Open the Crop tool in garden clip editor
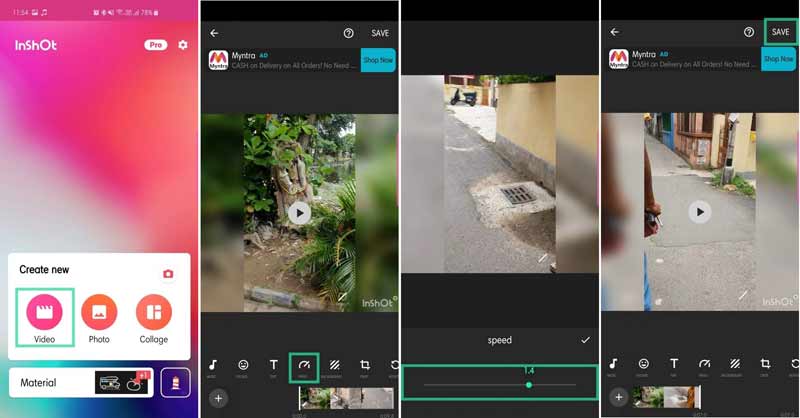This screenshot has height=418, width=800. coord(365,367)
